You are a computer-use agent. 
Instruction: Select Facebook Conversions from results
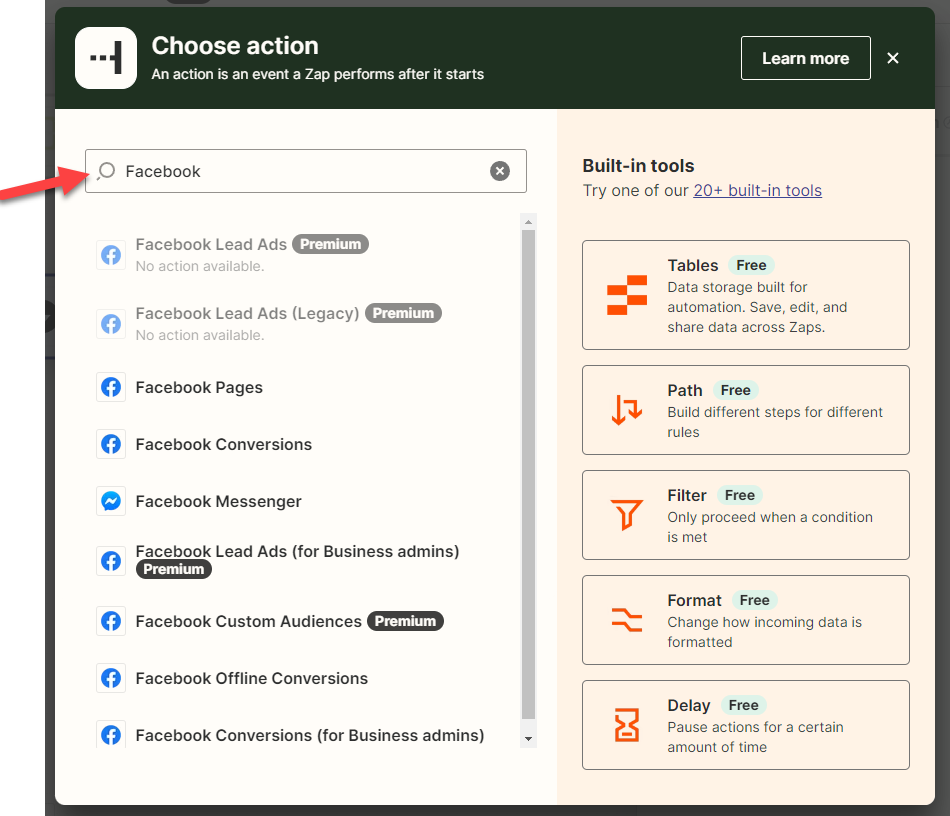click(x=224, y=444)
